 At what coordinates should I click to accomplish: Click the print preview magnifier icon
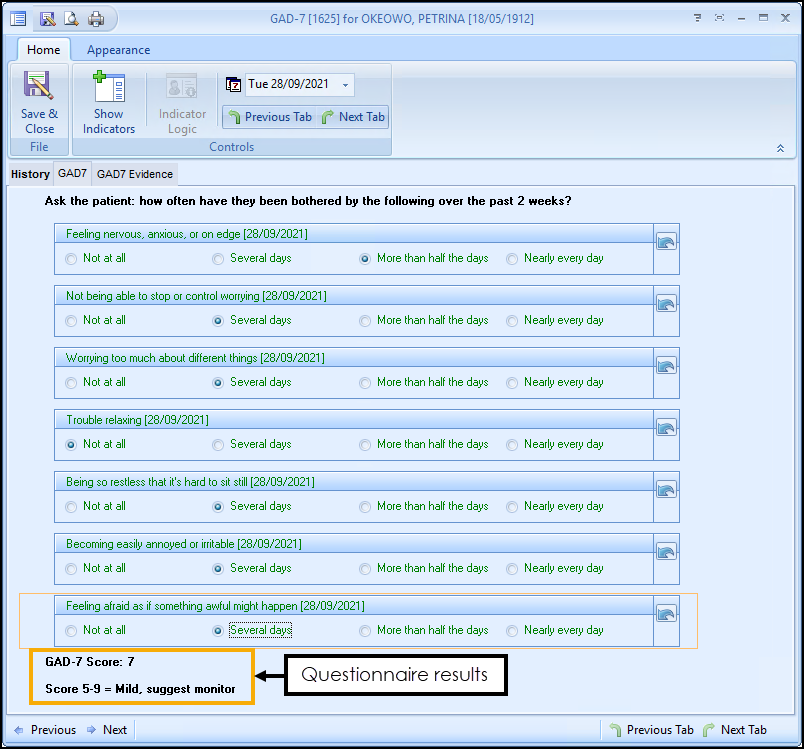pos(71,18)
